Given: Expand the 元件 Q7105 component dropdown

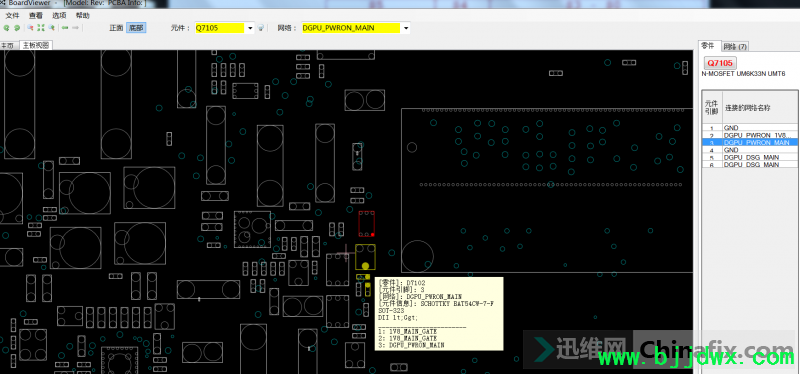Looking at the screenshot, I should pyautogui.click(x=250, y=28).
